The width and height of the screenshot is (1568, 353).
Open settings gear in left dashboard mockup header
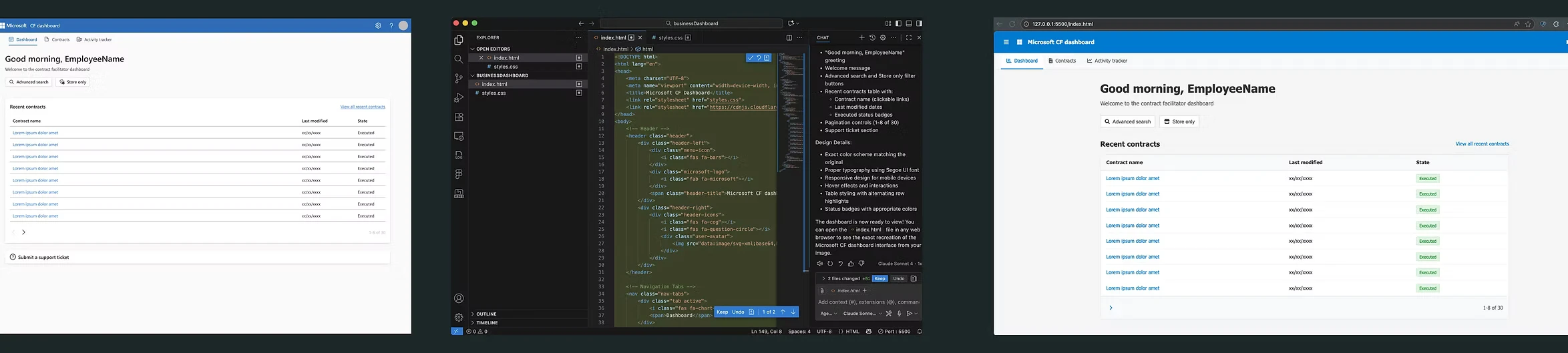click(378, 25)
